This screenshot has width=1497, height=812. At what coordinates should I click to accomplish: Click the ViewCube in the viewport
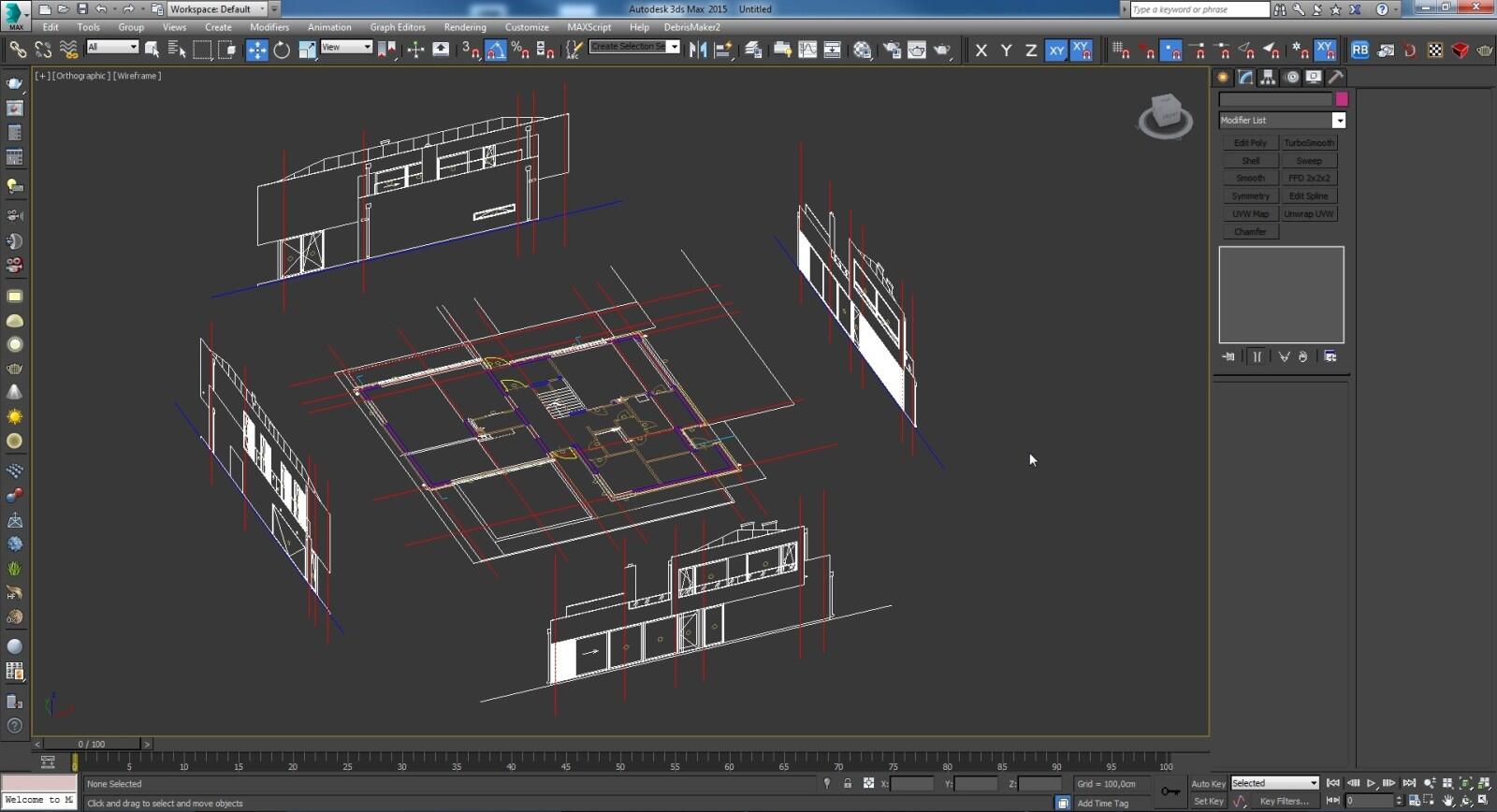coord(1165,115)
